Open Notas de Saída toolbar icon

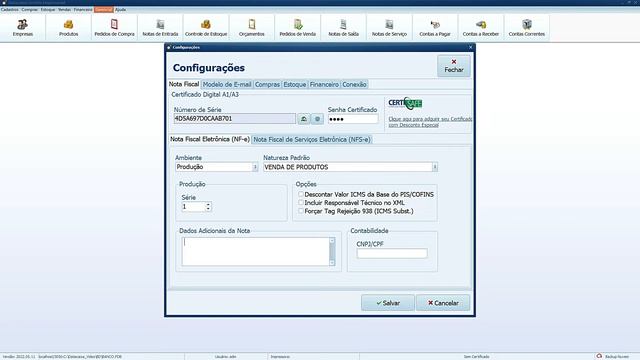[343, 28]
